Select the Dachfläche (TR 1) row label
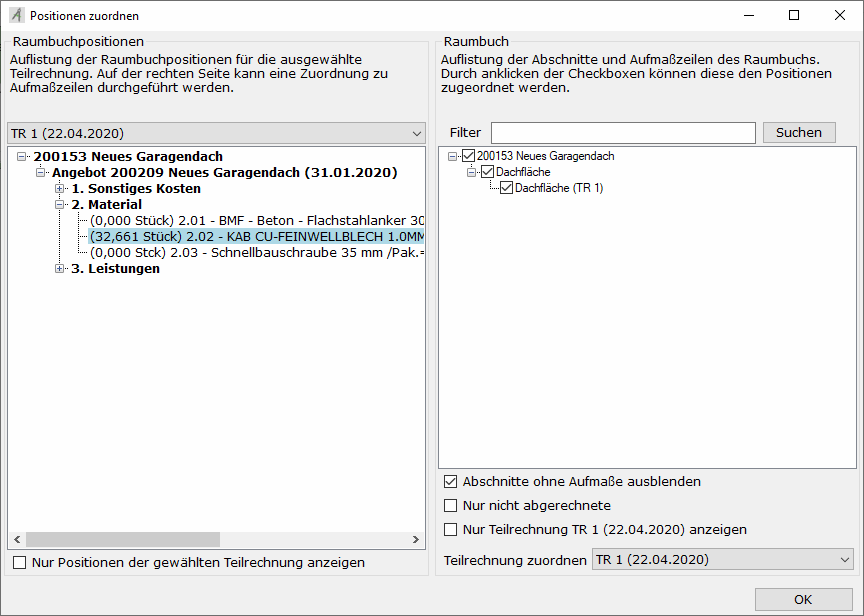864x616 pixels. [559, 188]
